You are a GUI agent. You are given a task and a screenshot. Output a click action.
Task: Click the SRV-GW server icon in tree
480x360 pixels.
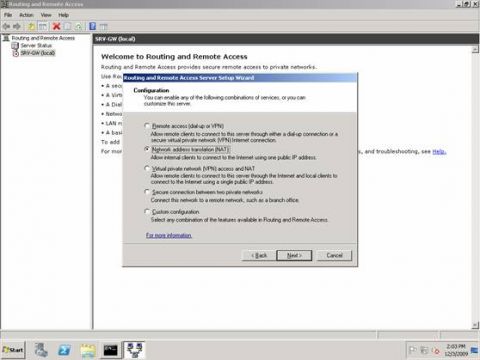(15, 53)
